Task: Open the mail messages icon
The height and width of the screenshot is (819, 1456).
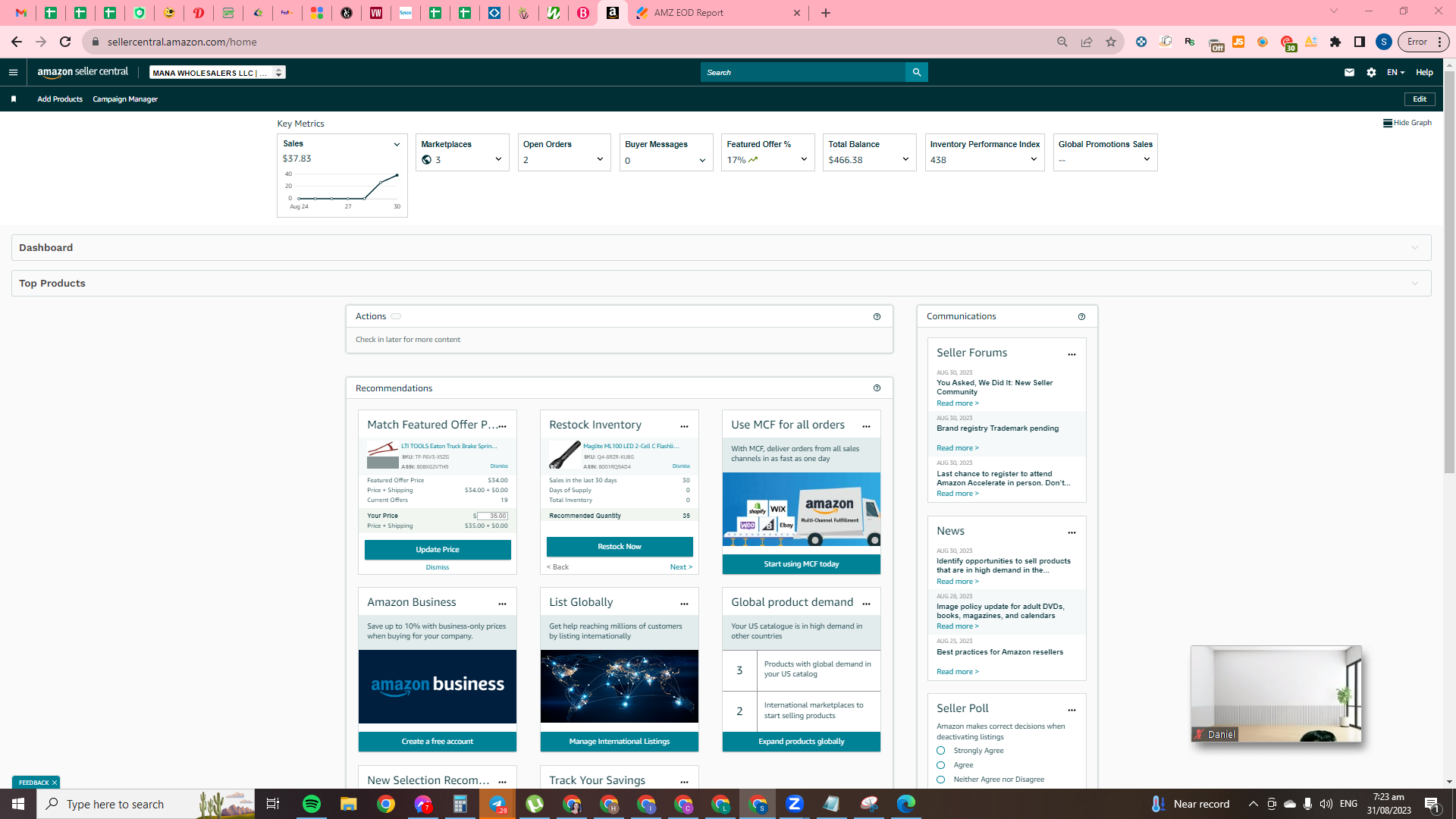Action: coord(1349,73)
